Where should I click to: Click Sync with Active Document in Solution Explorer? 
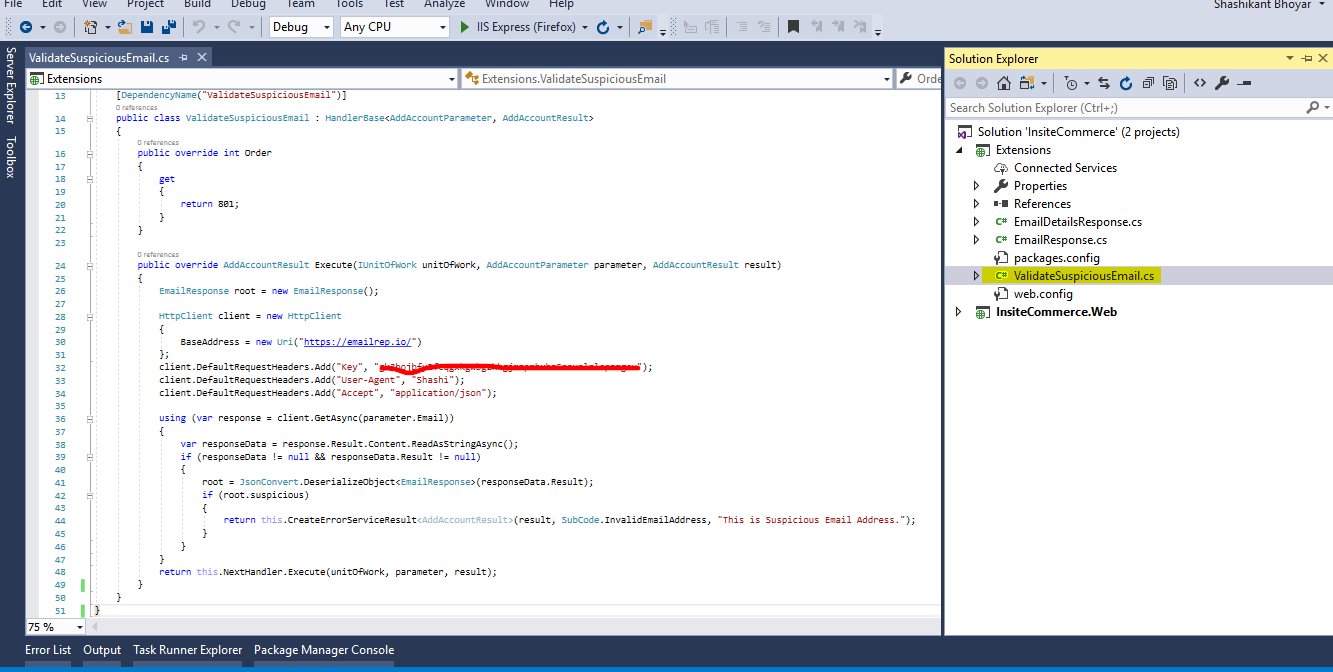click(x=1105, y=83)
